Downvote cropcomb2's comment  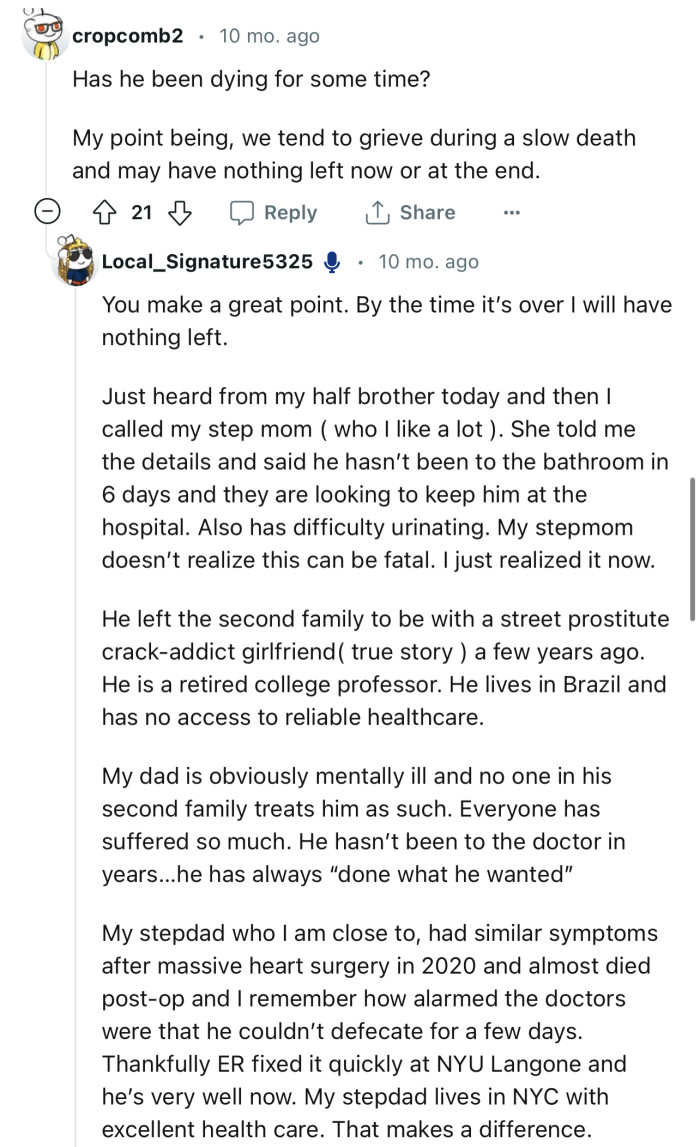(x=180, y=213)
